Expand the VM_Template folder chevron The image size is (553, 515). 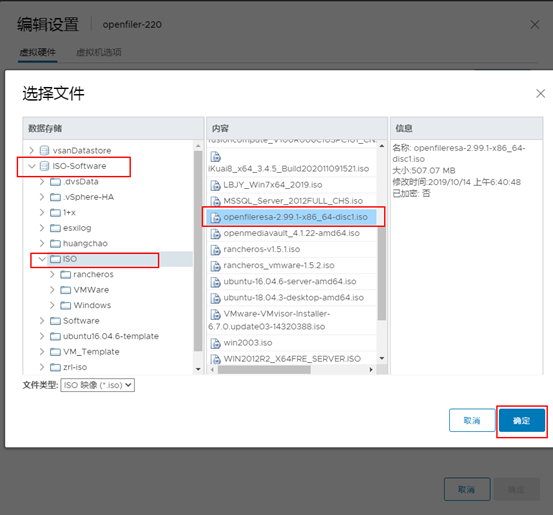click(x=42, y=352)
